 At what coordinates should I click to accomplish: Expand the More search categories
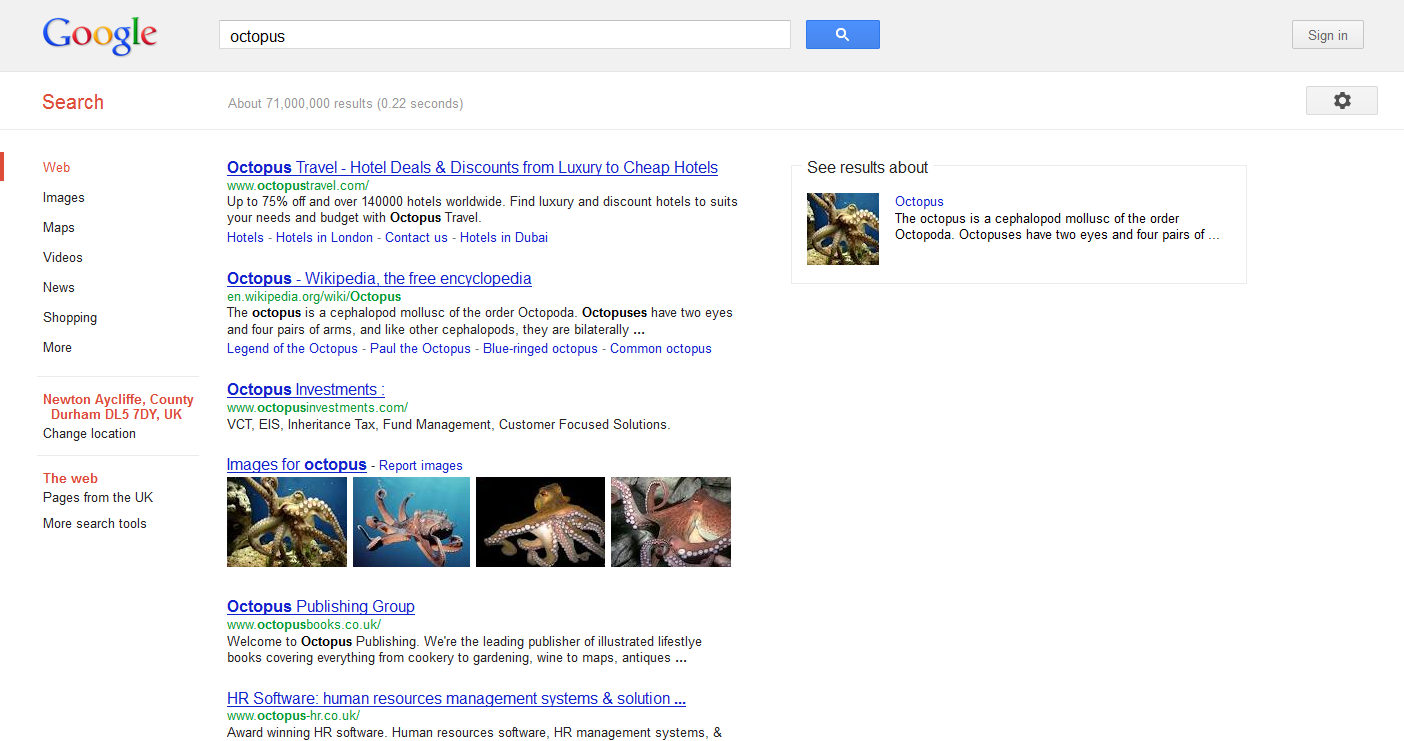click(x=58, y=347)
